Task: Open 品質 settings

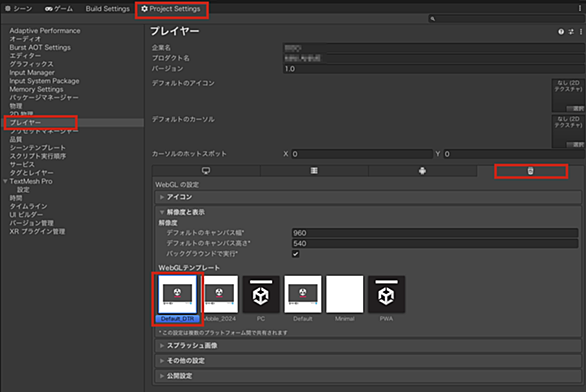Action: (16, 139)
